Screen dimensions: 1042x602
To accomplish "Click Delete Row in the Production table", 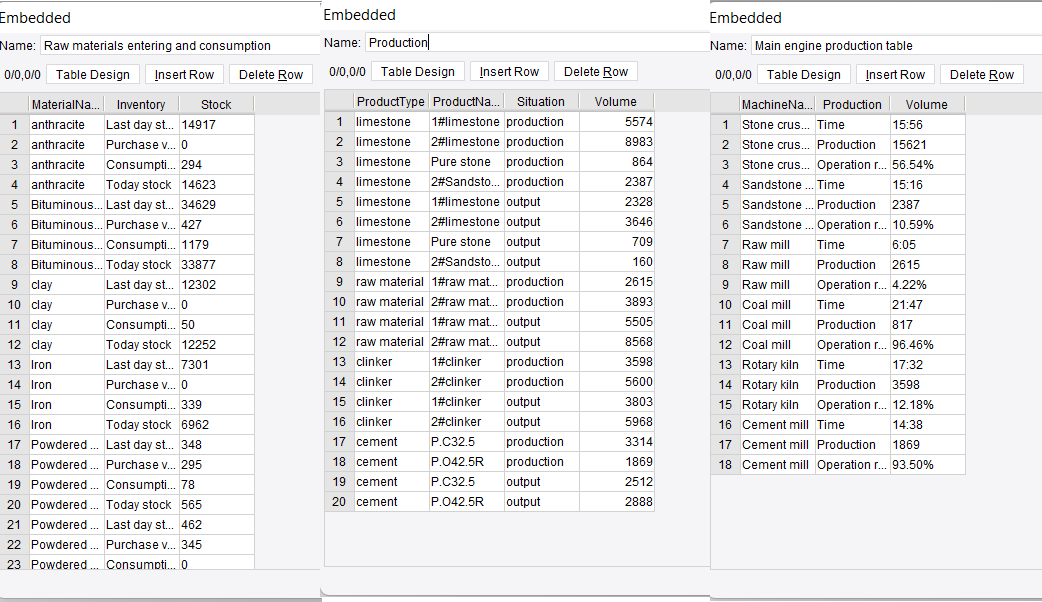I will (x=596, y=71).
